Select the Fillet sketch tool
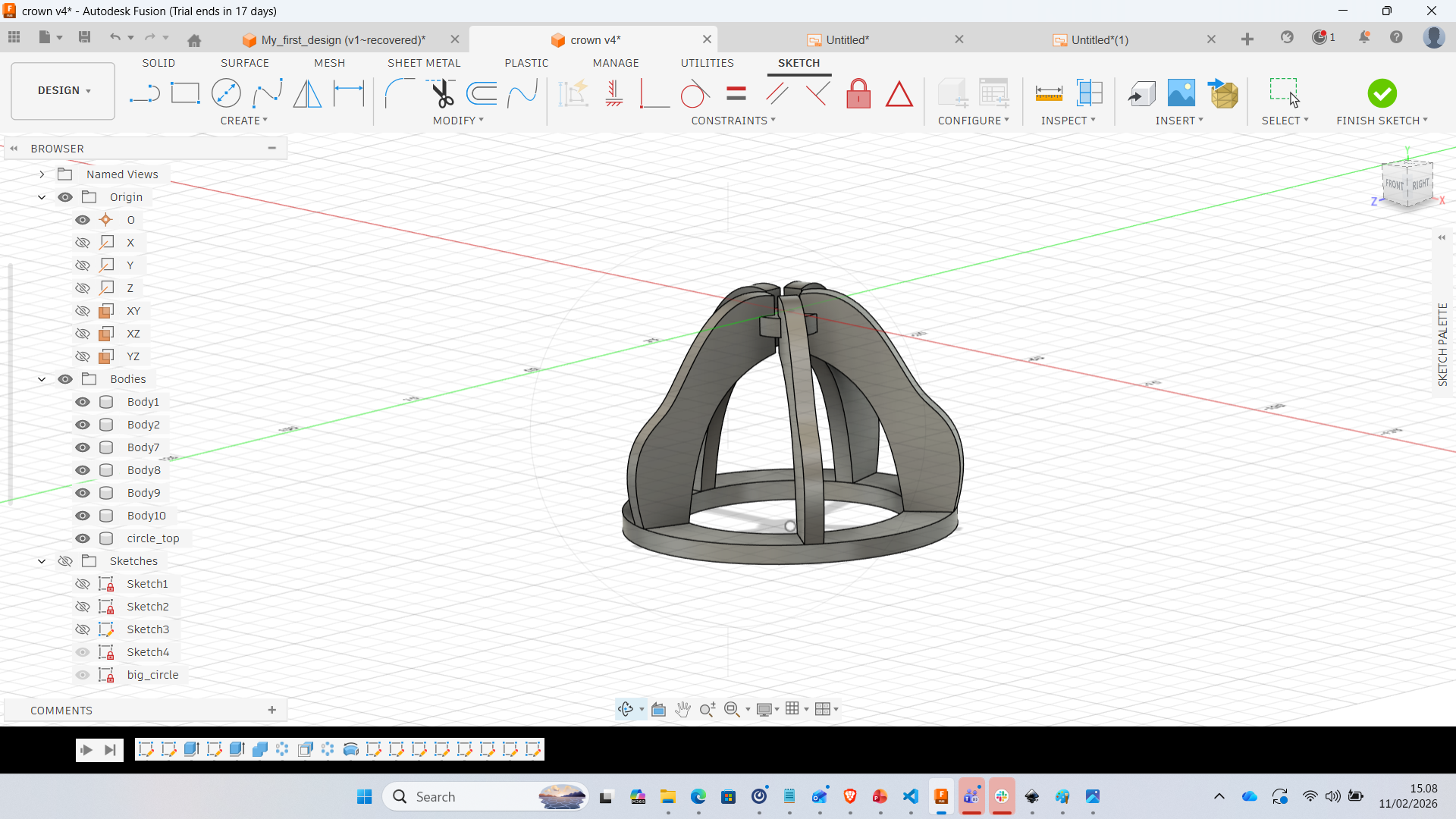The width and height of the screenshot is (1456, 819). pos(399,94)
